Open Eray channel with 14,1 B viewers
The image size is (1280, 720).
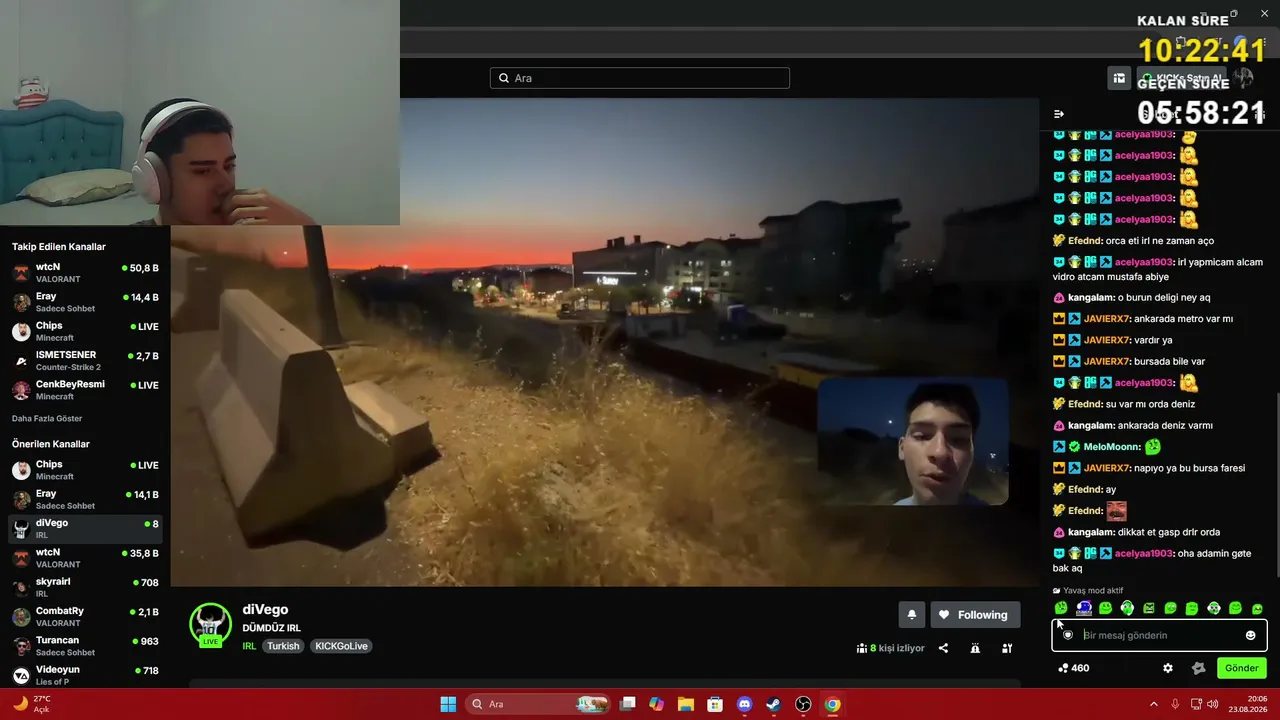pos(85,499)
